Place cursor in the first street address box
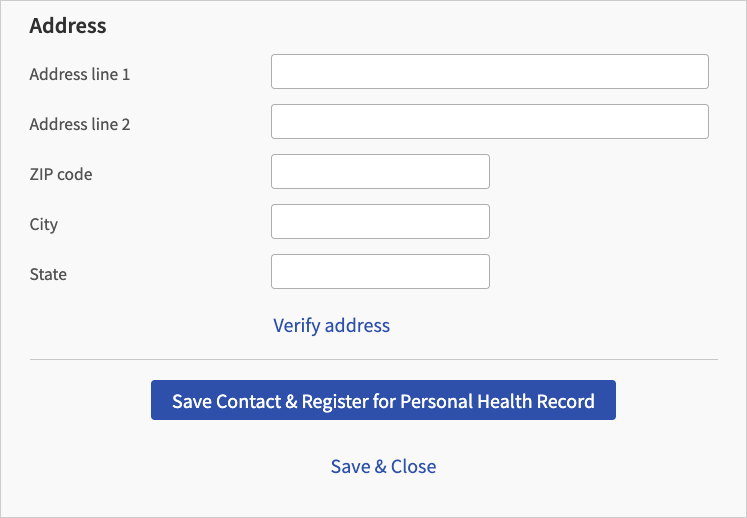Screen dimensions: 747x518 coord(489,72)
